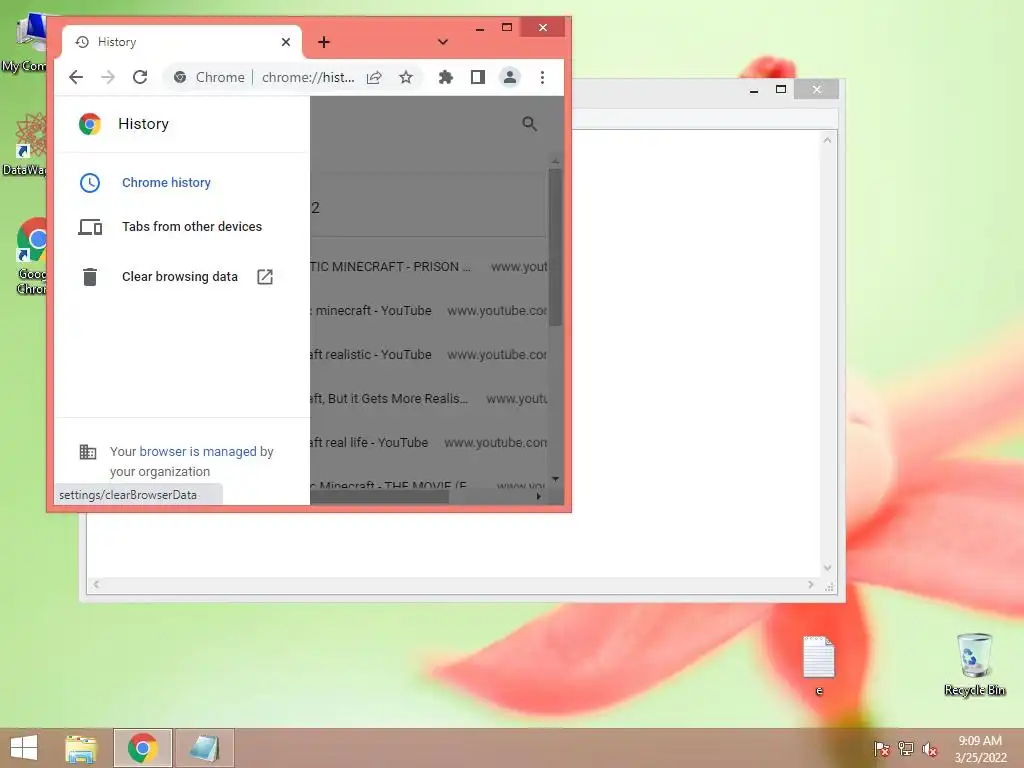Reload the History page
Image resolution: width=1024 pixels, height=768 pixels.
(140, 77)
